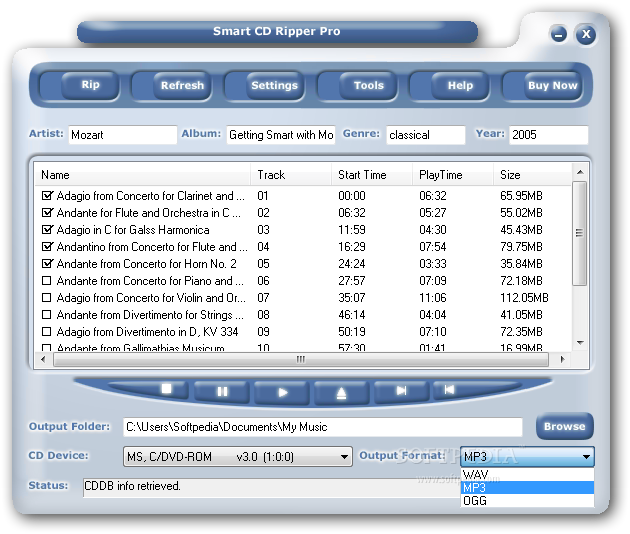This screenshot has width=630, height=534.
Task: Click the horizontal scrollbar left arrow
Action: pyautogui.click(x=43, y=359)
